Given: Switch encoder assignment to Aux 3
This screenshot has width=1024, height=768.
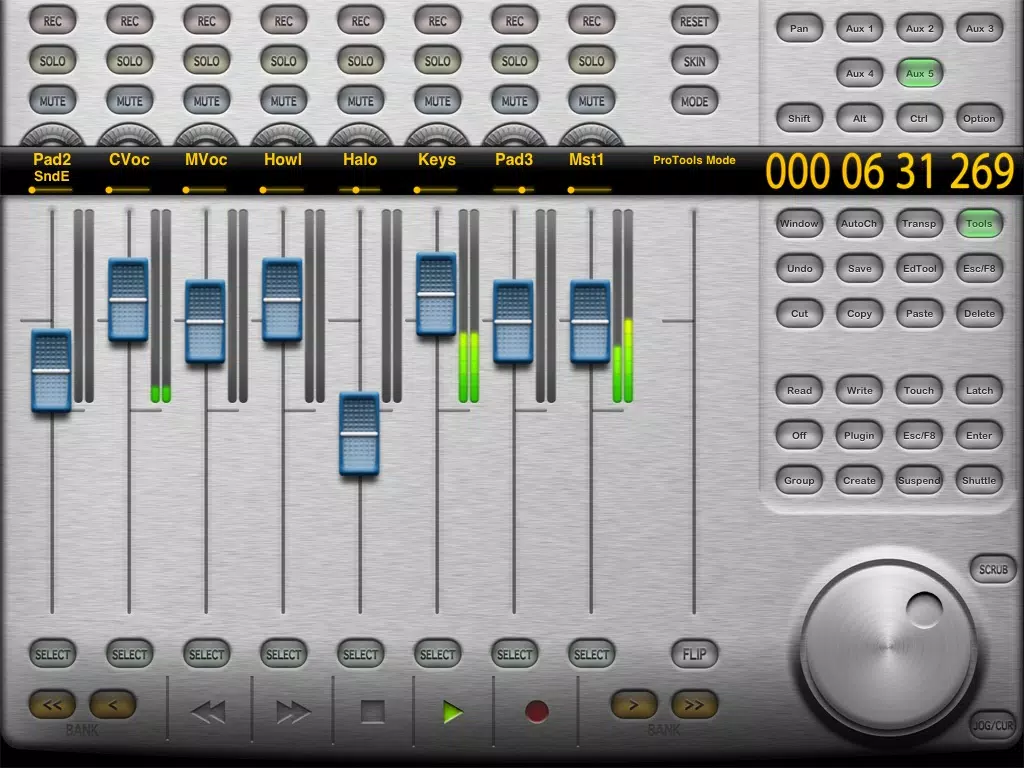Looking at the screenshot, I should tap(980, 28).
